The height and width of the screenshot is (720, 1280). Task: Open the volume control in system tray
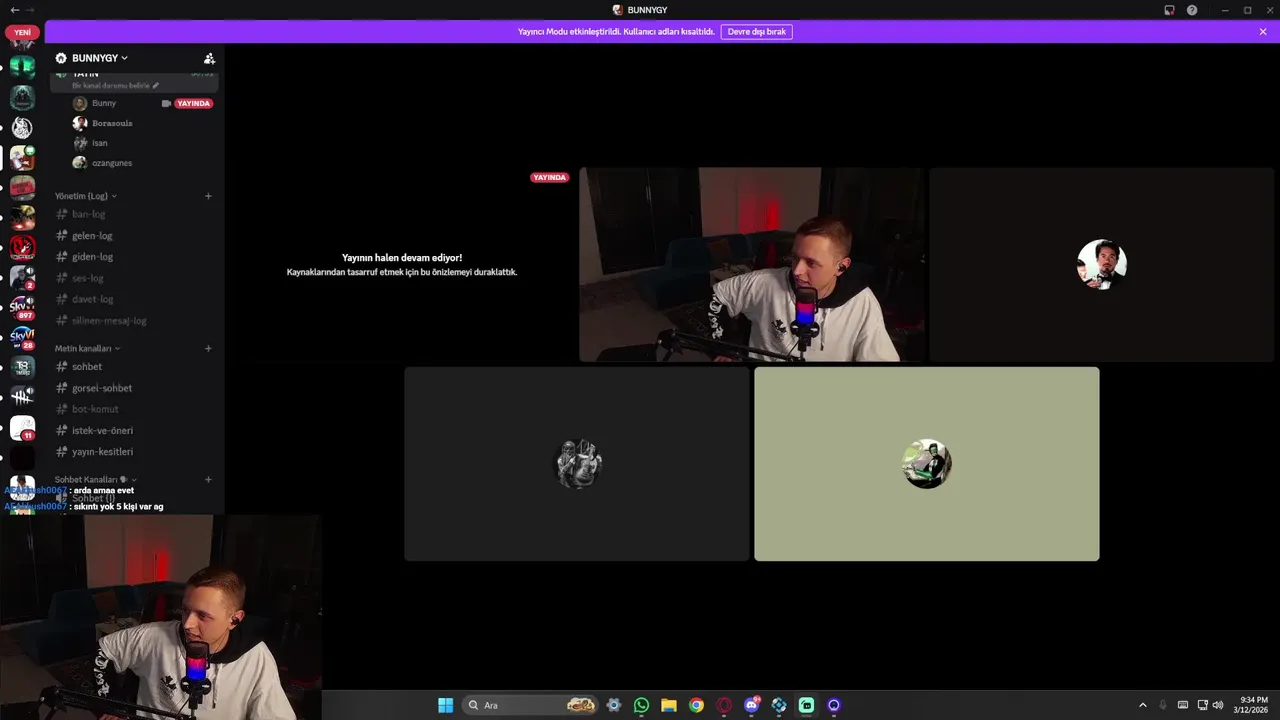click(1218, 705)
